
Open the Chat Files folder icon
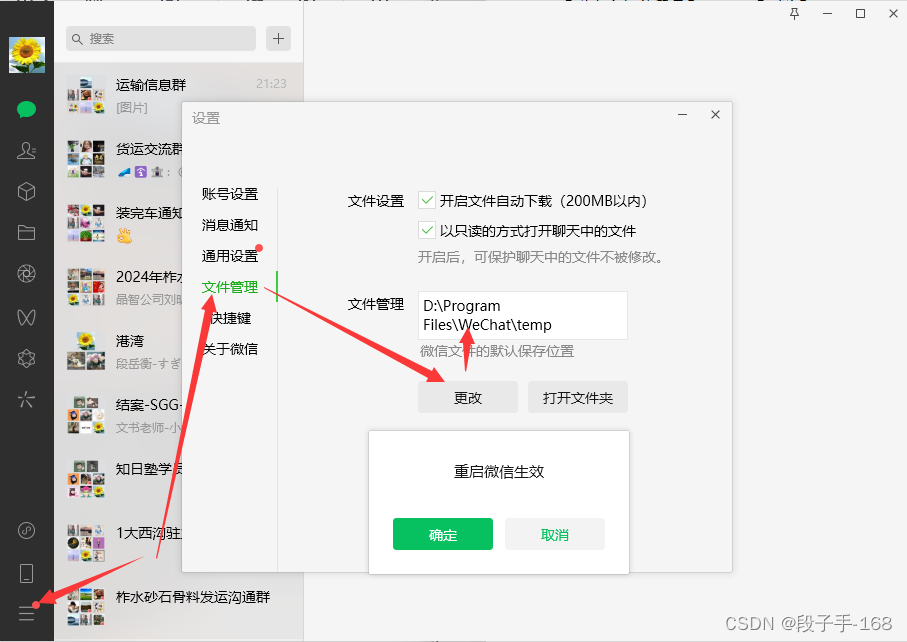[x=27, y=232]
